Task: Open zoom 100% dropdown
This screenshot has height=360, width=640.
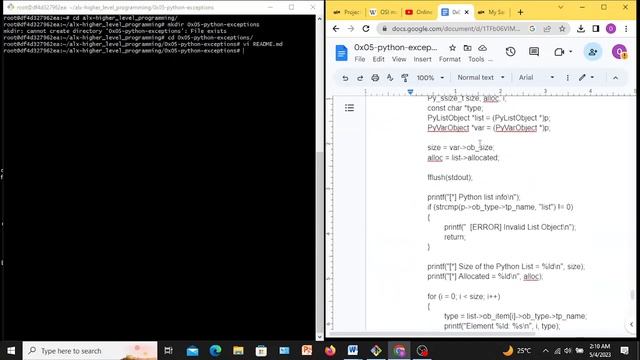Action: [430, 78]
